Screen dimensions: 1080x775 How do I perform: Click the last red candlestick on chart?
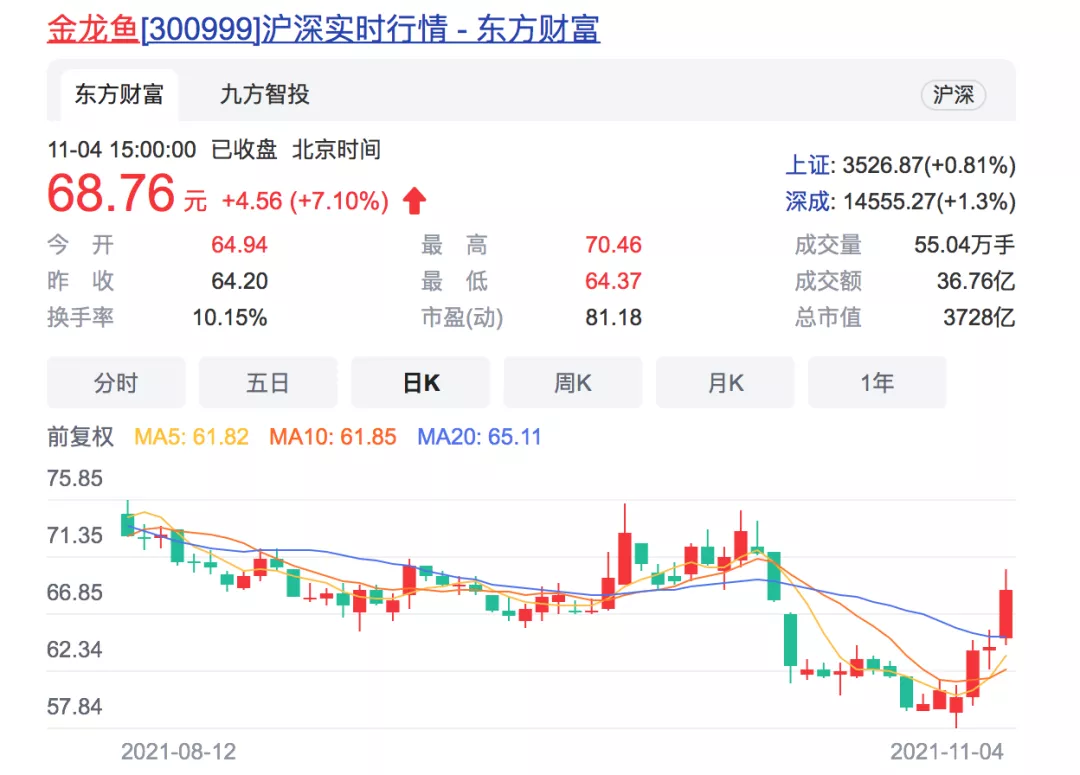(x=1005, y=613)
